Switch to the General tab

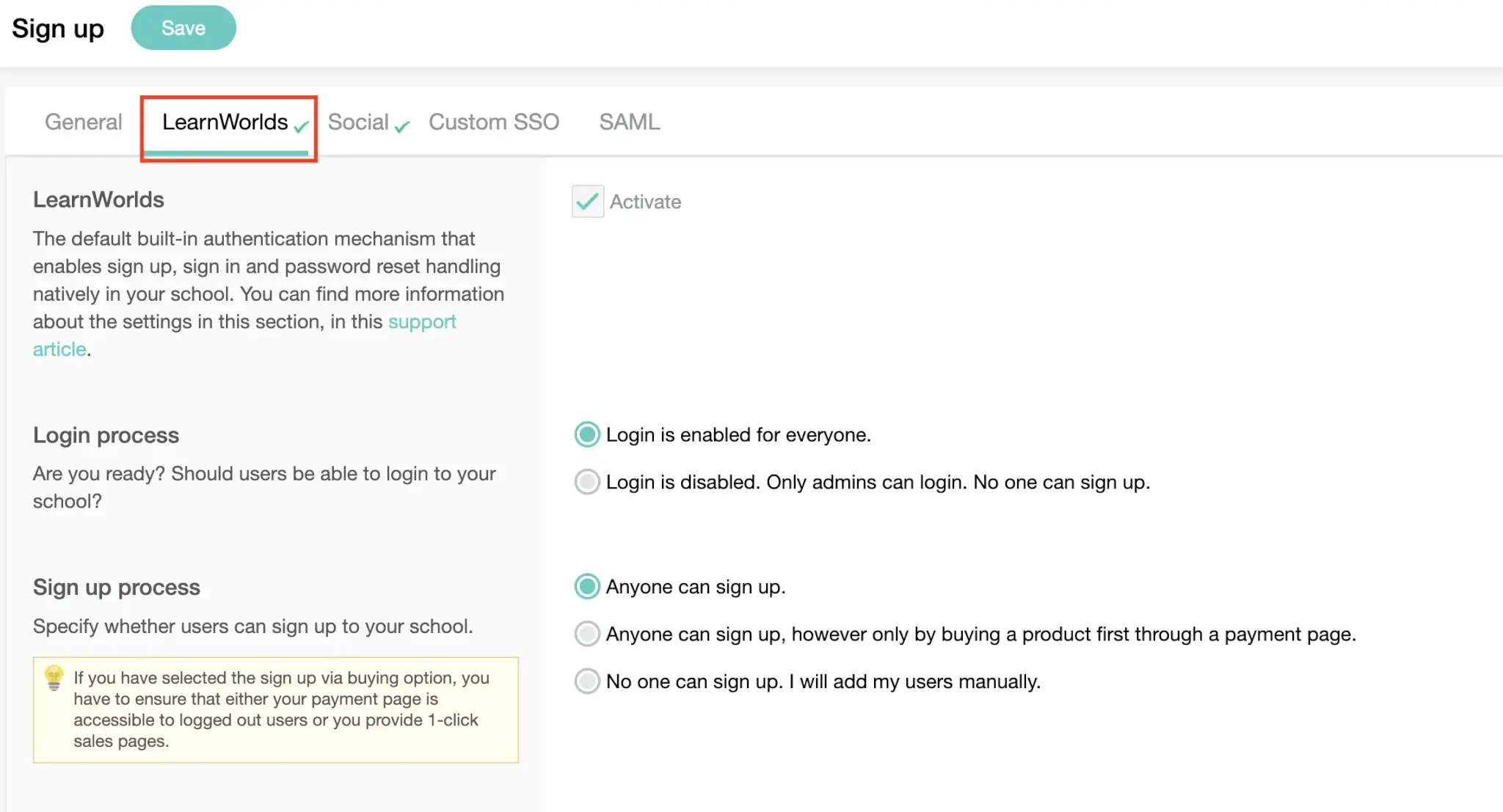click(84, 122)
